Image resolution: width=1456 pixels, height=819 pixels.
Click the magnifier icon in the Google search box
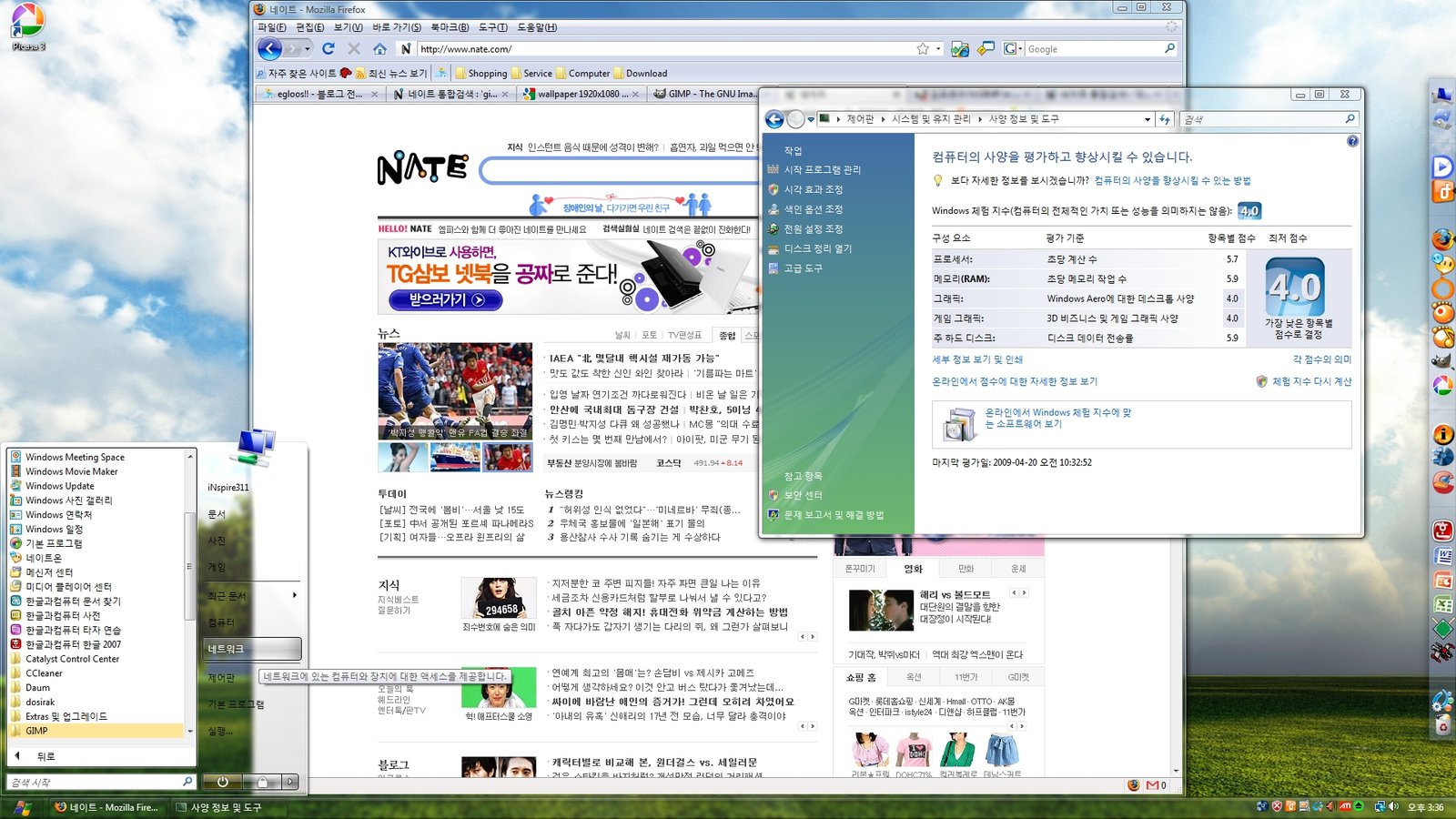coord(1169,49)
